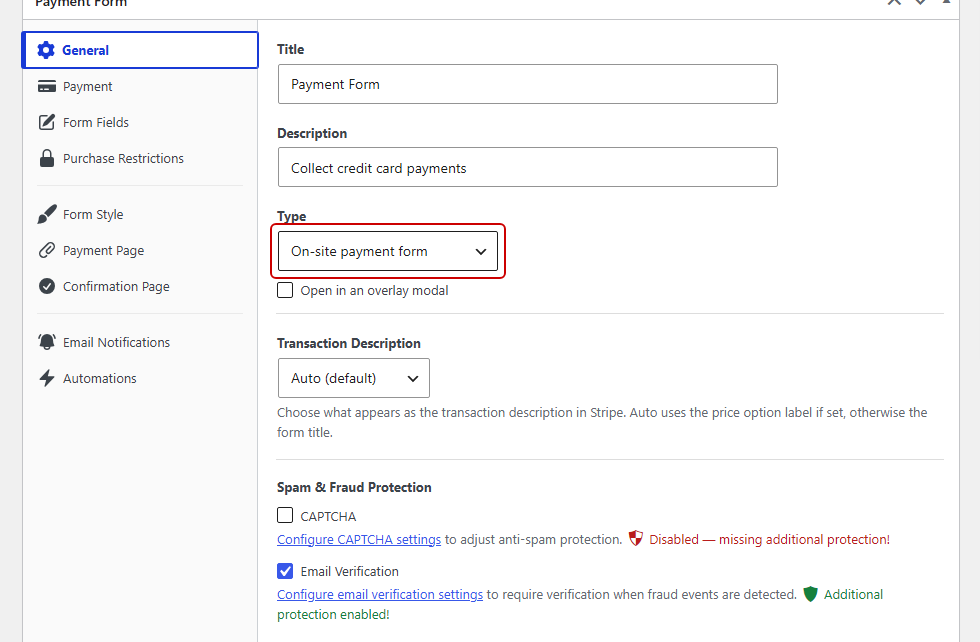The image size is (980, 642).
Task: Select the Payment Page tab
Action: tap(140, 250)
